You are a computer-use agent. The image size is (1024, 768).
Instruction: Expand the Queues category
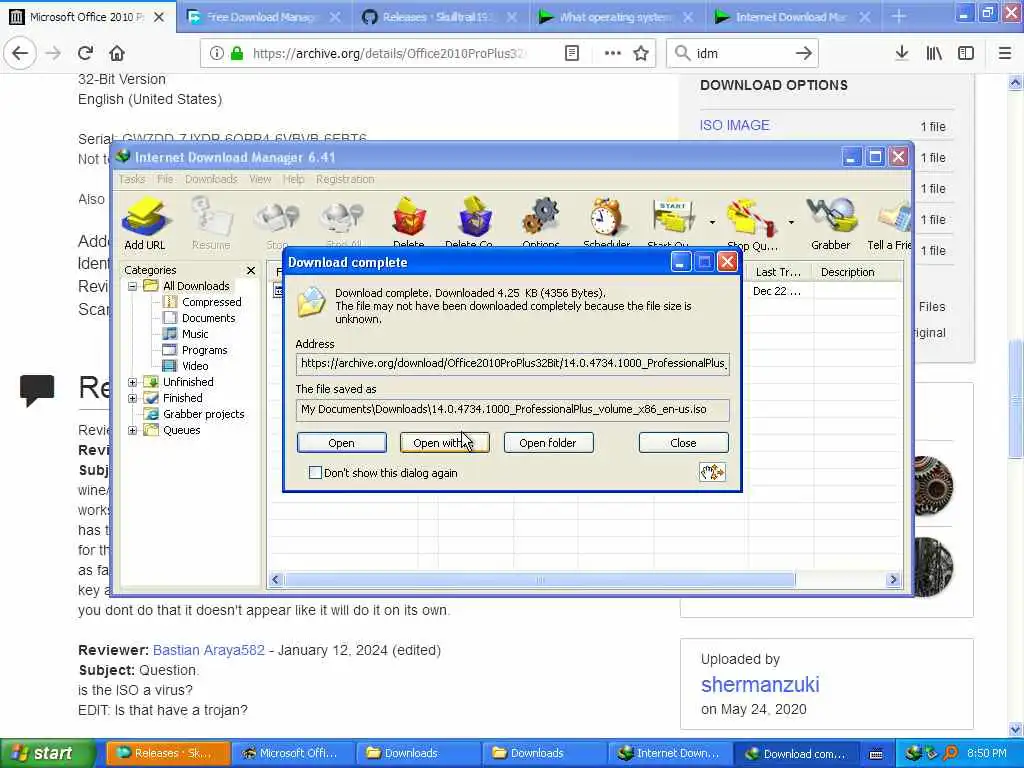133,430
